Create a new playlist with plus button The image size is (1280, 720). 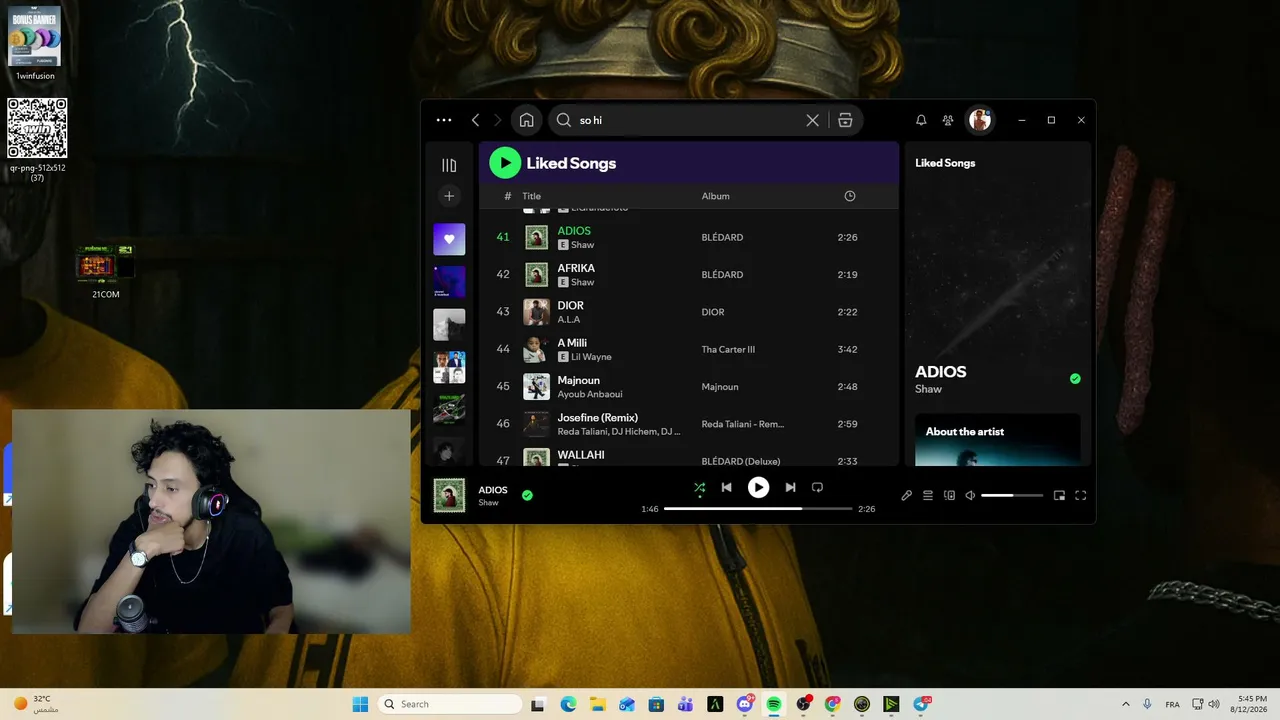coord(449,196)
